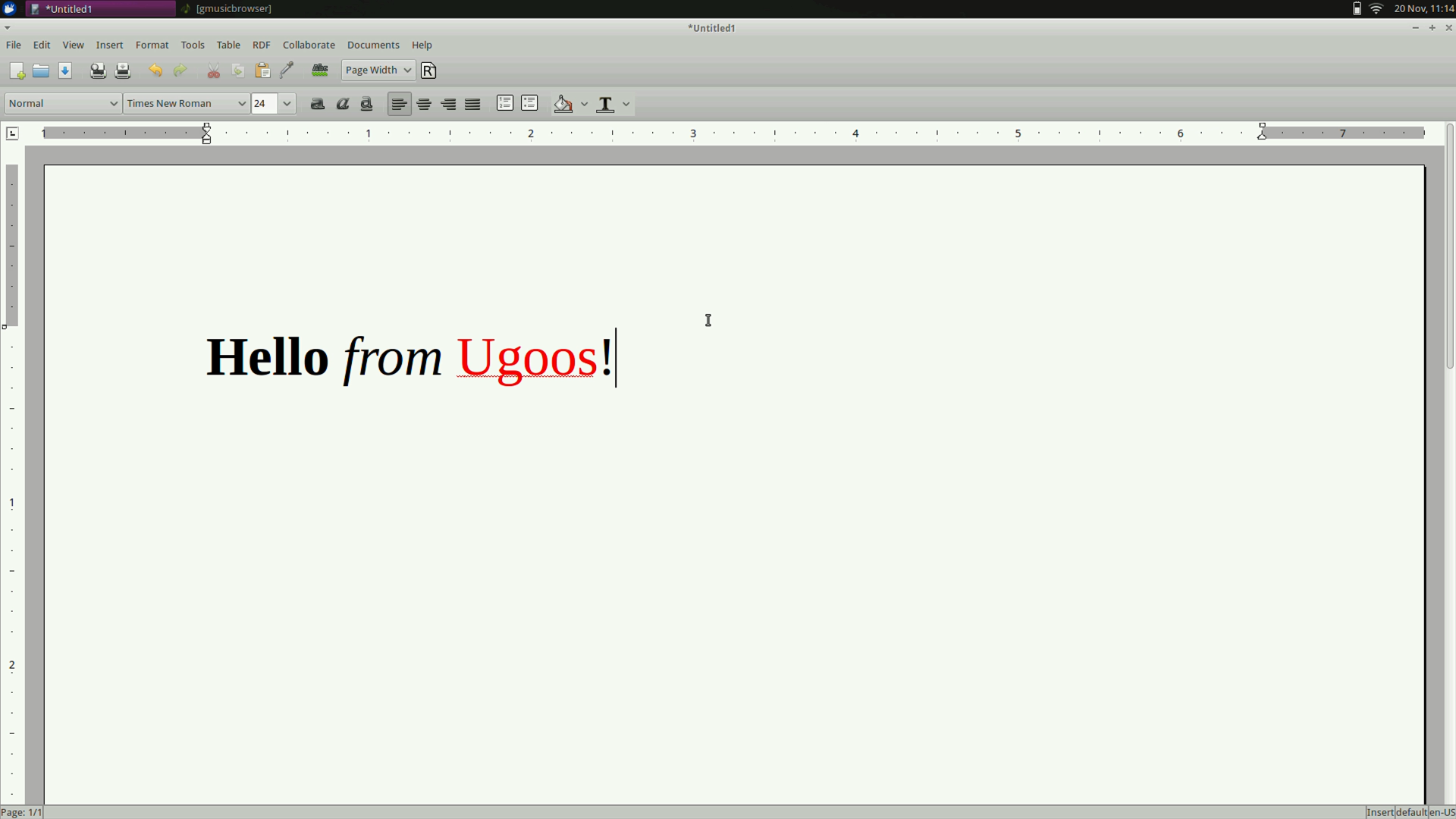
Task: Open the Insert menu
Action: pyautogui.click(x=109, y=45)
